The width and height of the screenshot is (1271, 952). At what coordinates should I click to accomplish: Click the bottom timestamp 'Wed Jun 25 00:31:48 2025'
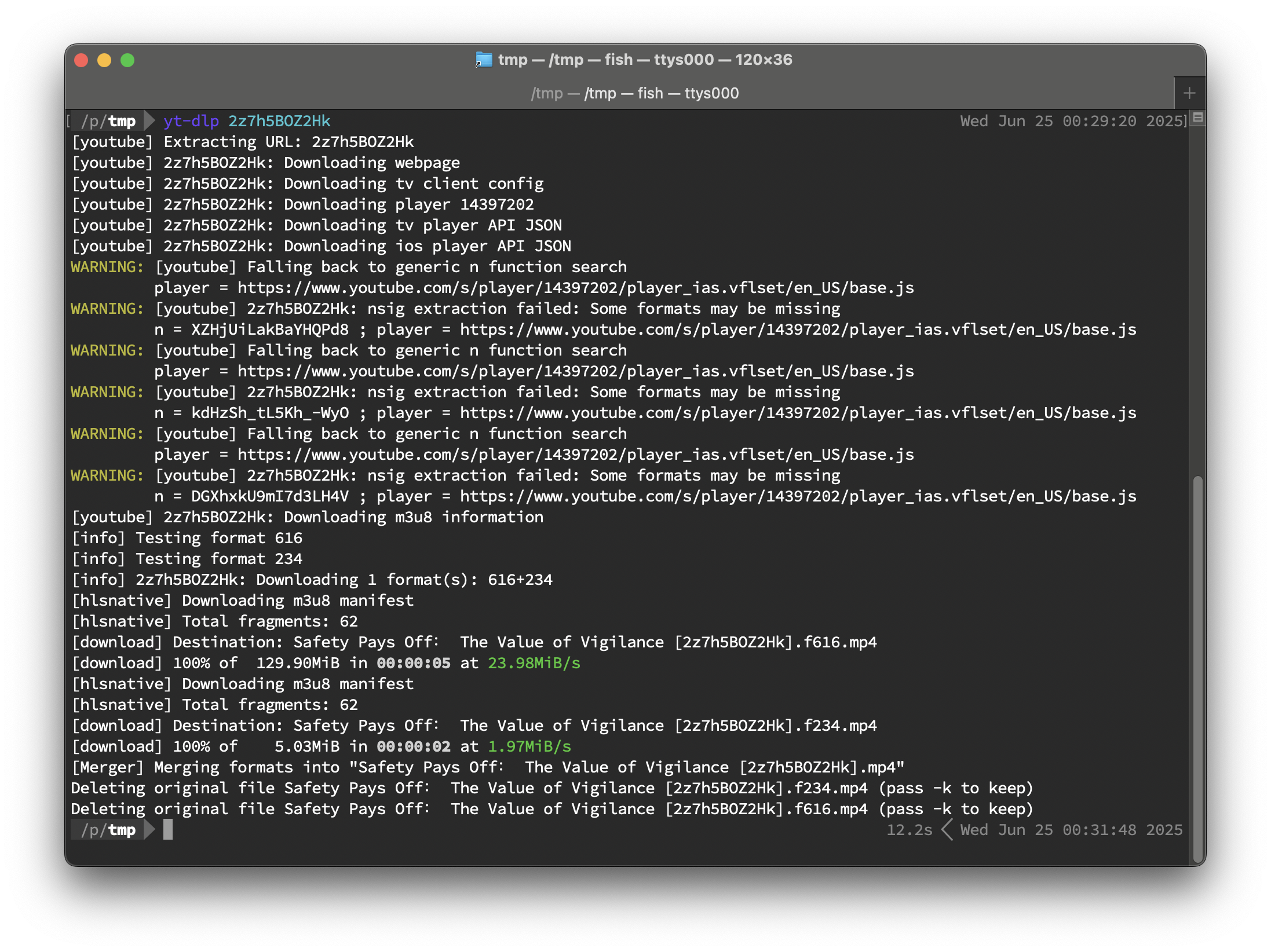[1071, 830]
